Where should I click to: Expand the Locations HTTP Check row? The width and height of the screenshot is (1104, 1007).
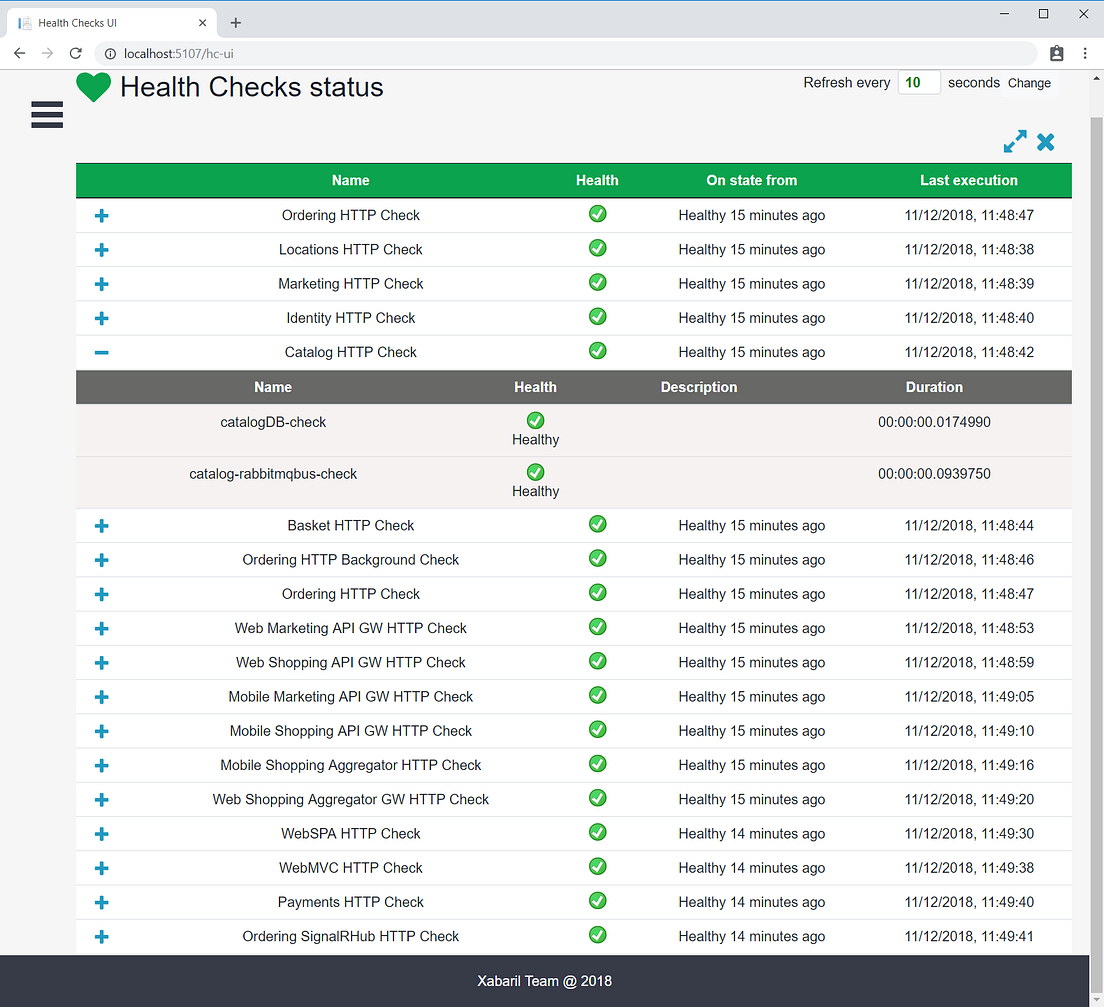point(100,249)
